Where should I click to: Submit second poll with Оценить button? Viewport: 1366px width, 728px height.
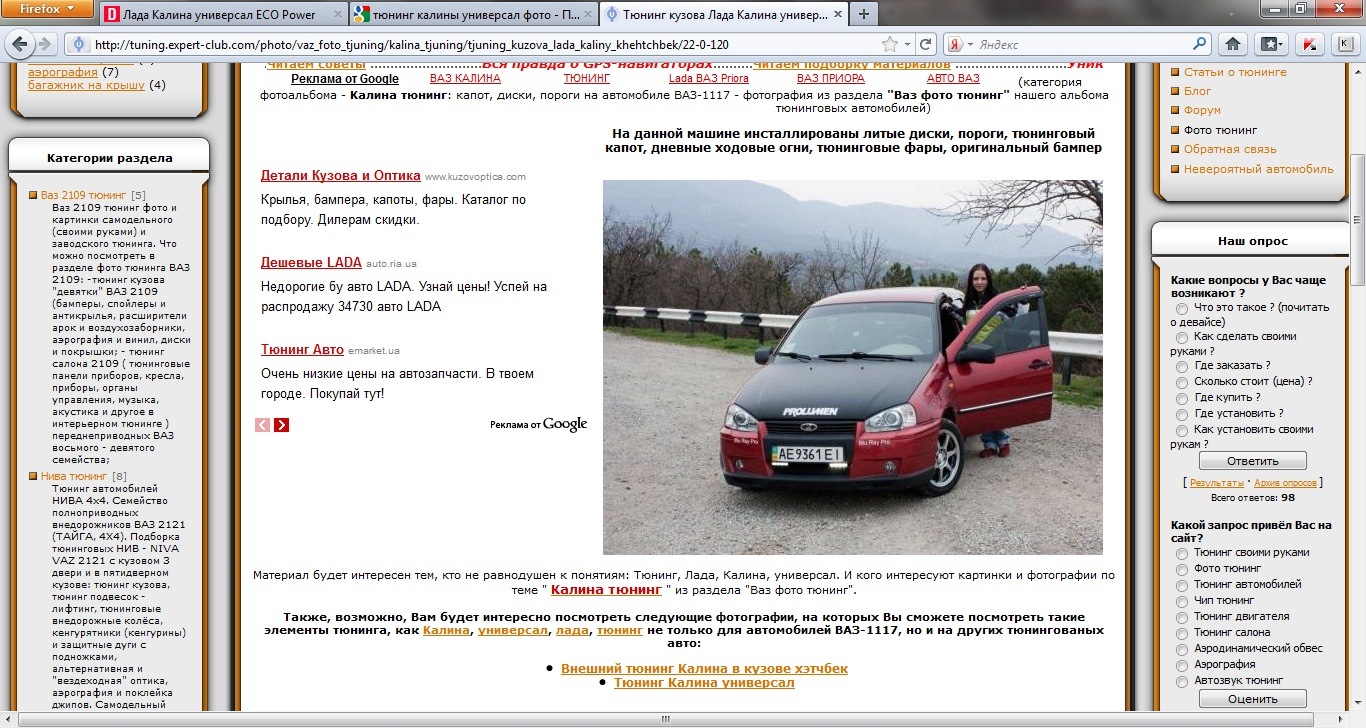pyautogui.click(x=1252, y=699)
